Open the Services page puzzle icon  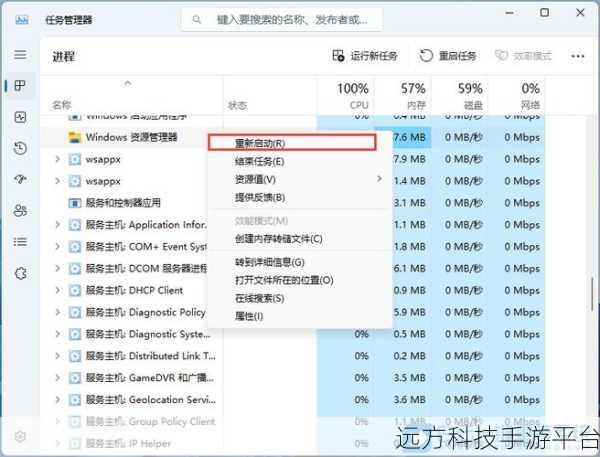[20, 273]
